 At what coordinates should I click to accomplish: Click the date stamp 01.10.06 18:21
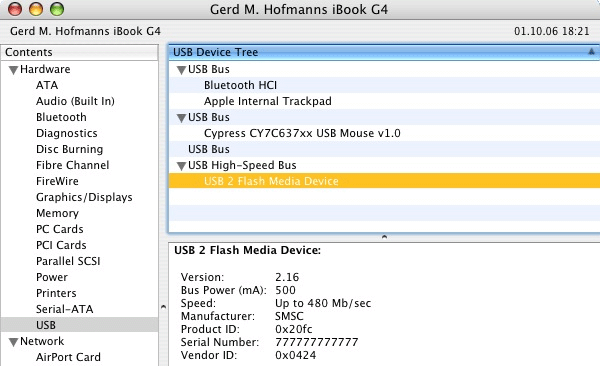551,31
